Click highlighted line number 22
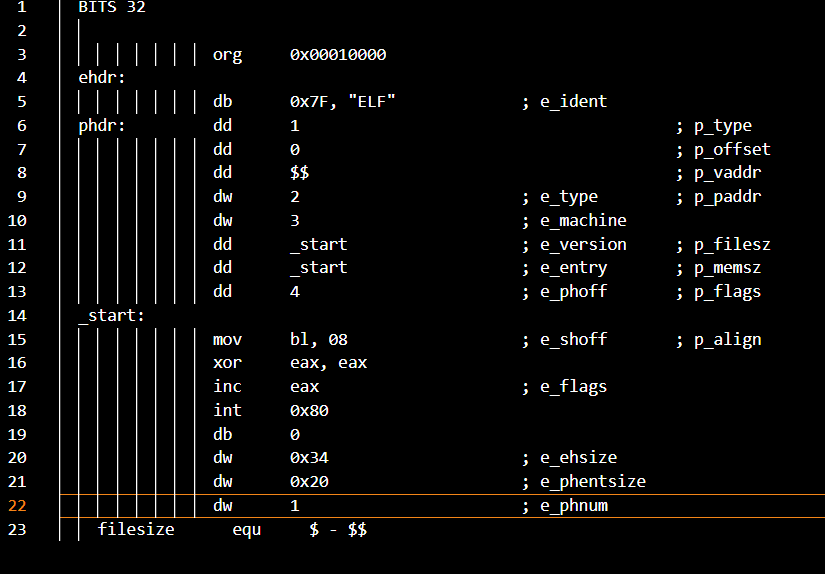 [x=17, y=506]
